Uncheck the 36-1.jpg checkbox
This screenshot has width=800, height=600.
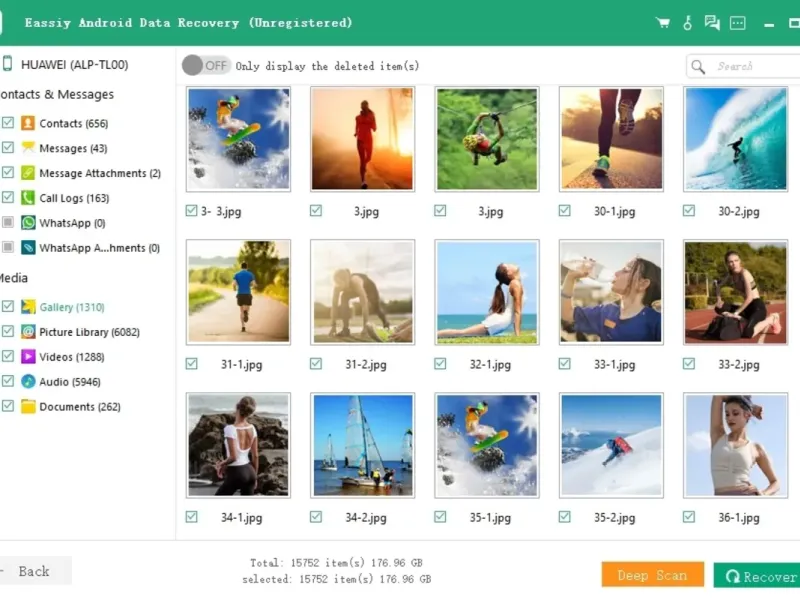[689, 516]
